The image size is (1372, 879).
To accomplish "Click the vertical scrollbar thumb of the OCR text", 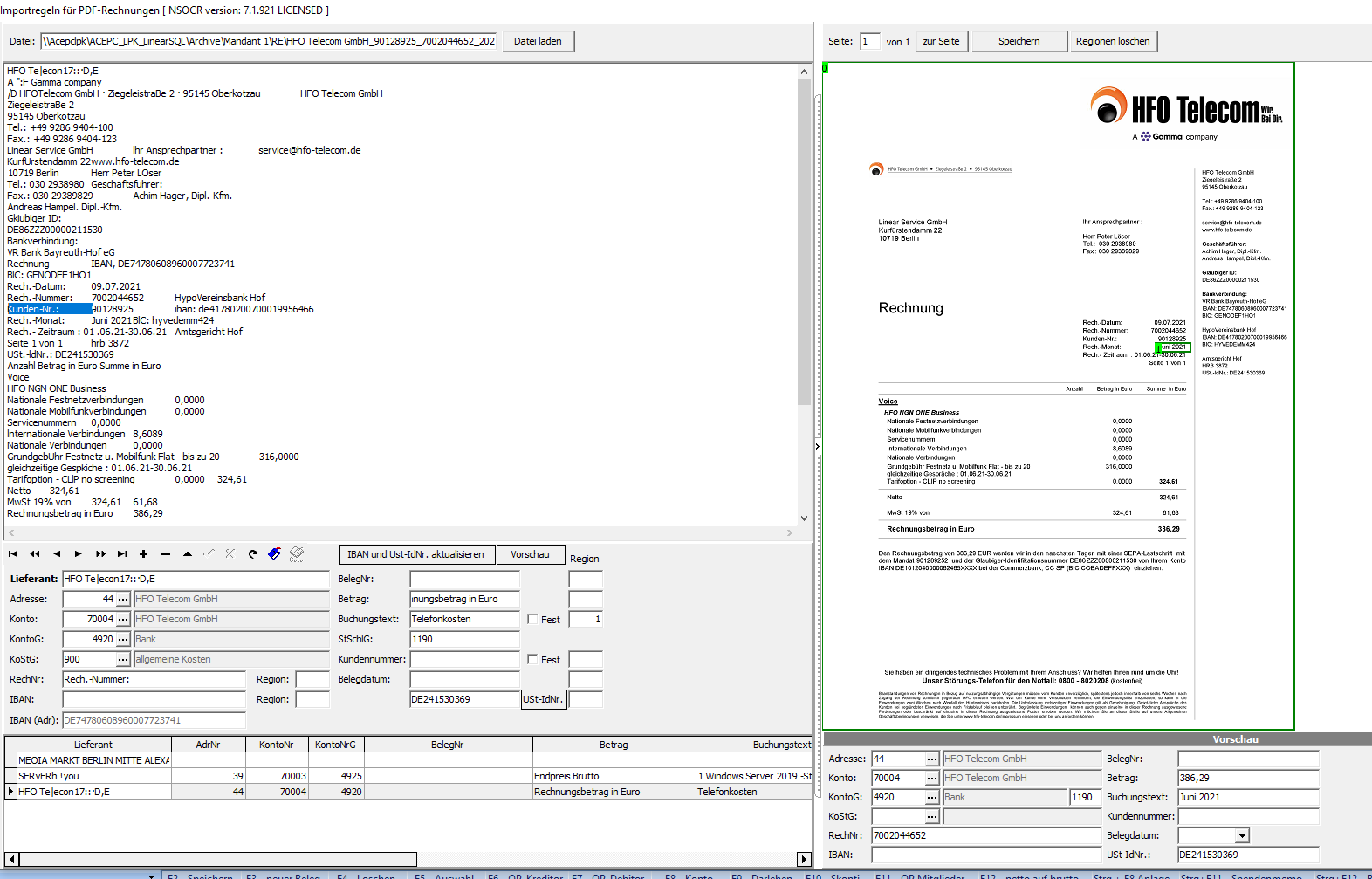I will tap(804, 242).
